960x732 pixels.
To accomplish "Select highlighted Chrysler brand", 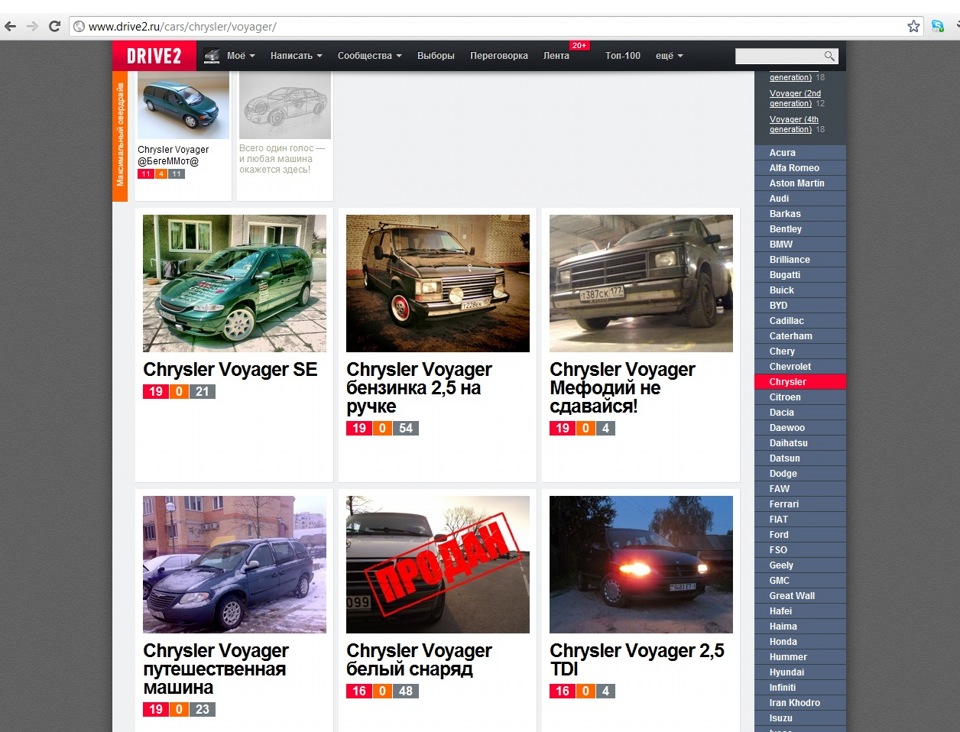I will pyautogui.click(x=800, y=382).
